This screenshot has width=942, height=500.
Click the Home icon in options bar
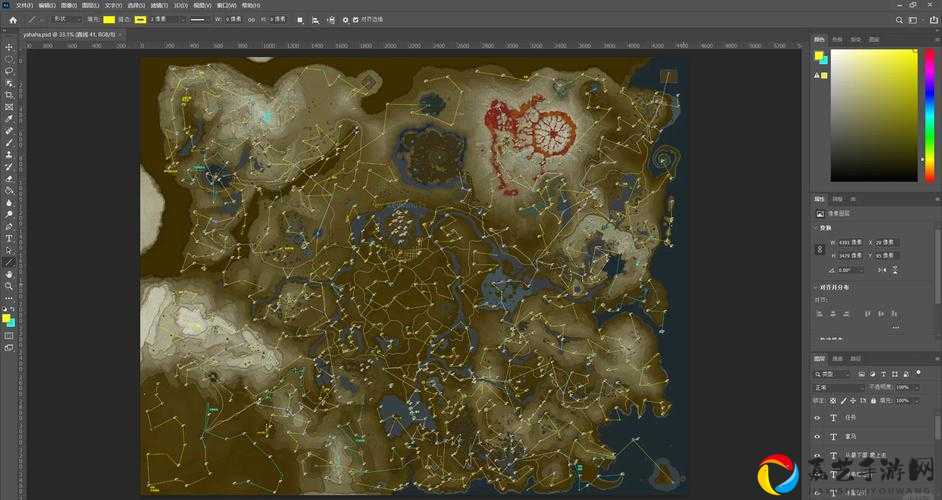[x=13, y=20]
